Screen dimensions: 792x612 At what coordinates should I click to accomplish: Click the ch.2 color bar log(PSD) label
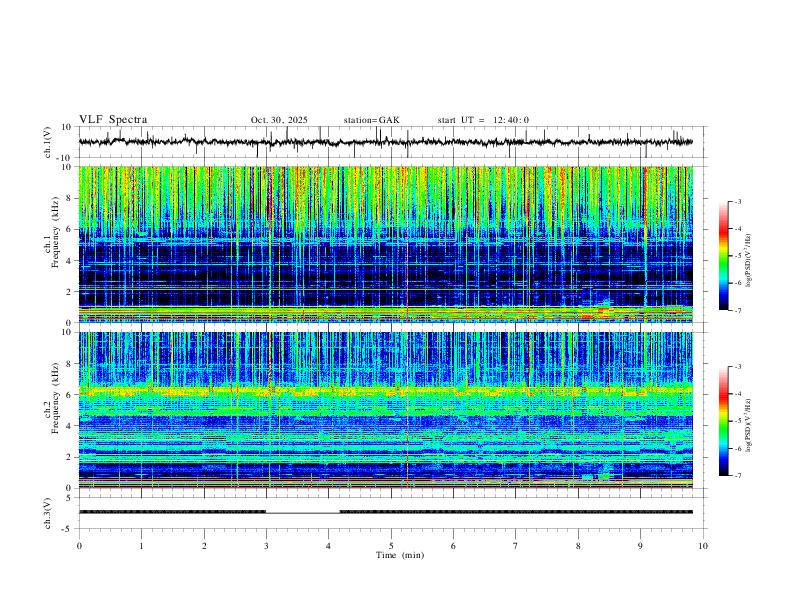point(749,425)
